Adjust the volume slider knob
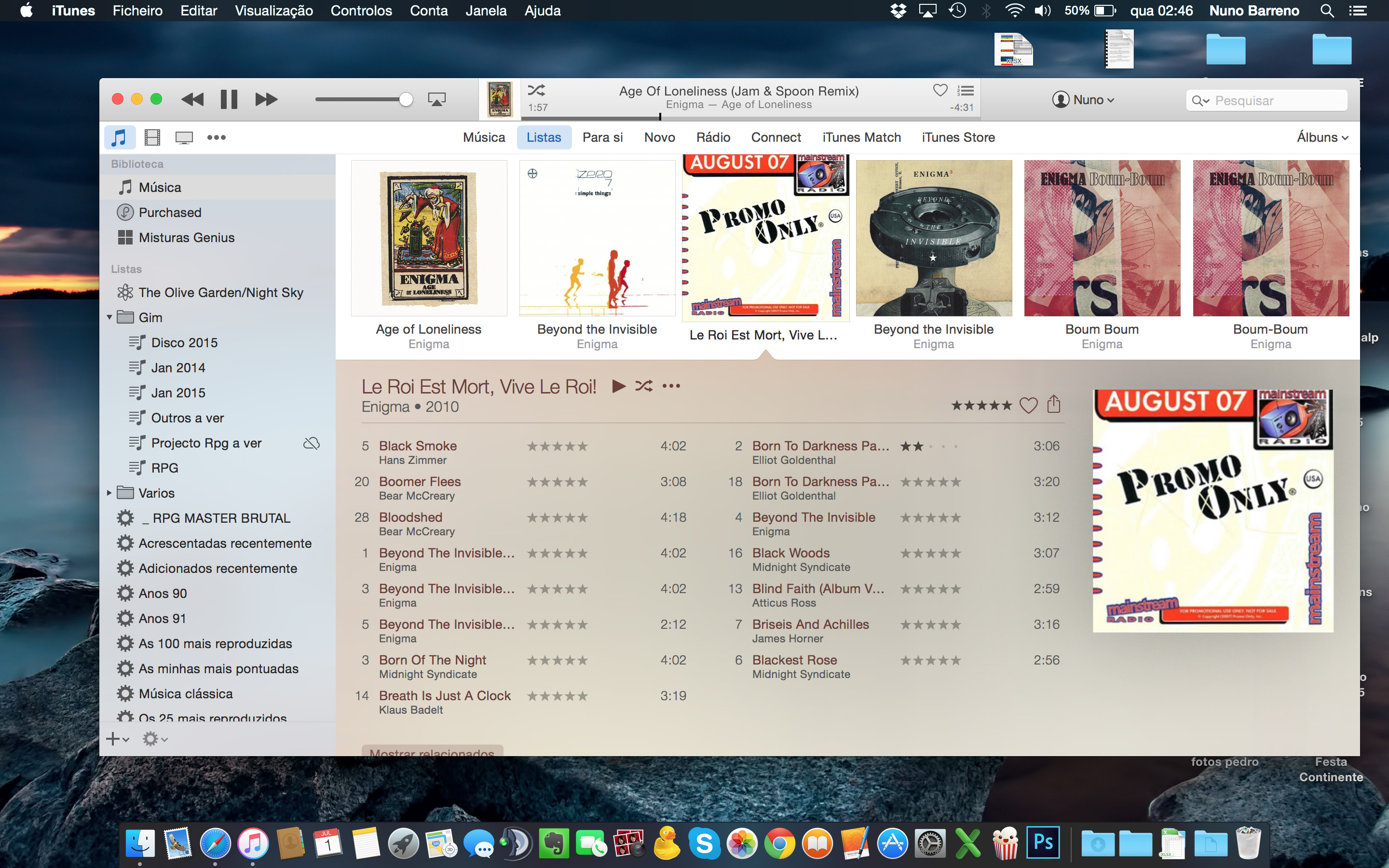This screenshot has height=868, width=1389. (x=406, y=99)
